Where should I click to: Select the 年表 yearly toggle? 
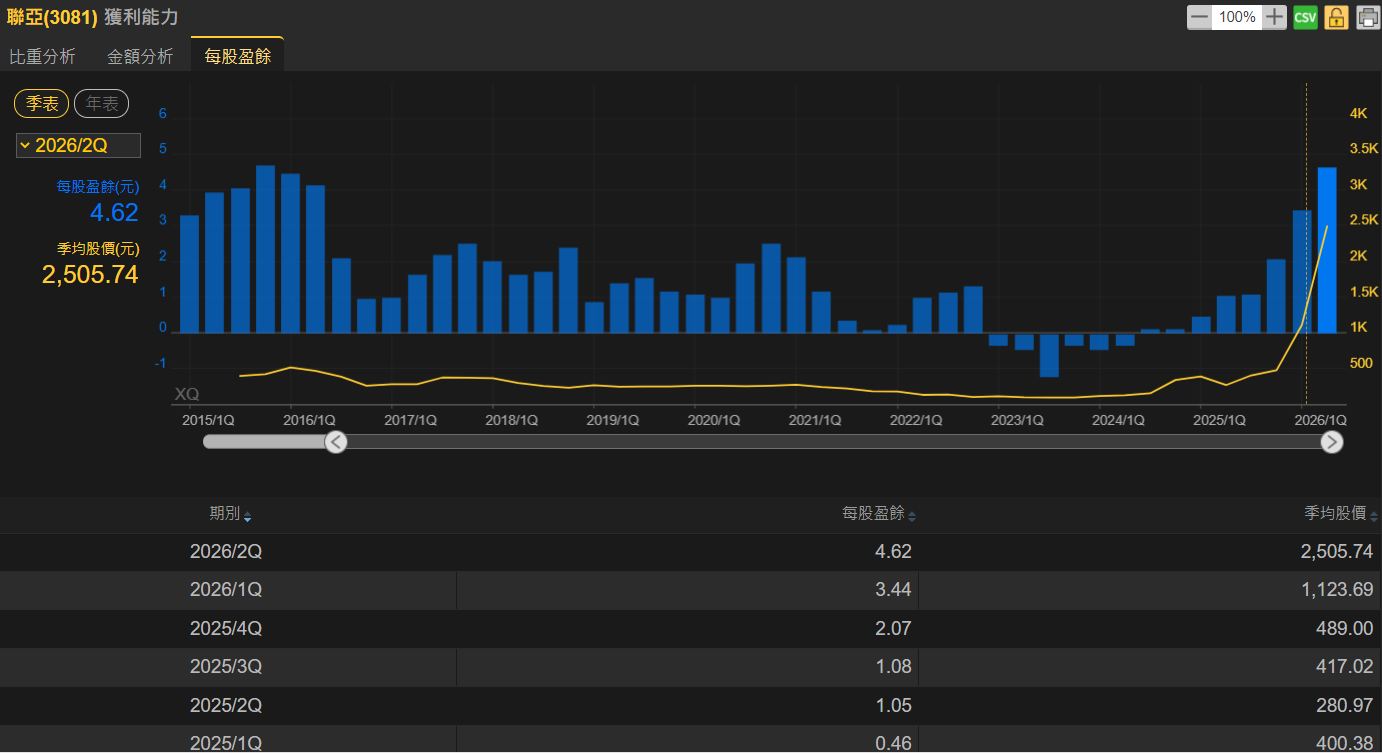click(101, 103)
